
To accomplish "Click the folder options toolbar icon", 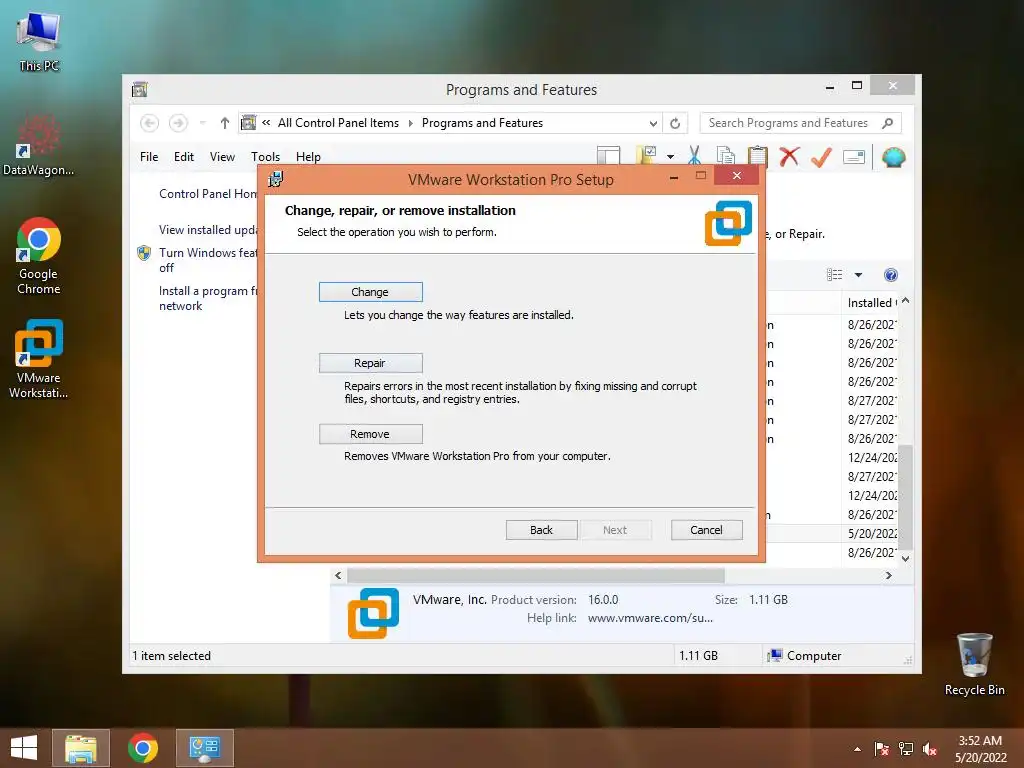I will tap(646, 156).
